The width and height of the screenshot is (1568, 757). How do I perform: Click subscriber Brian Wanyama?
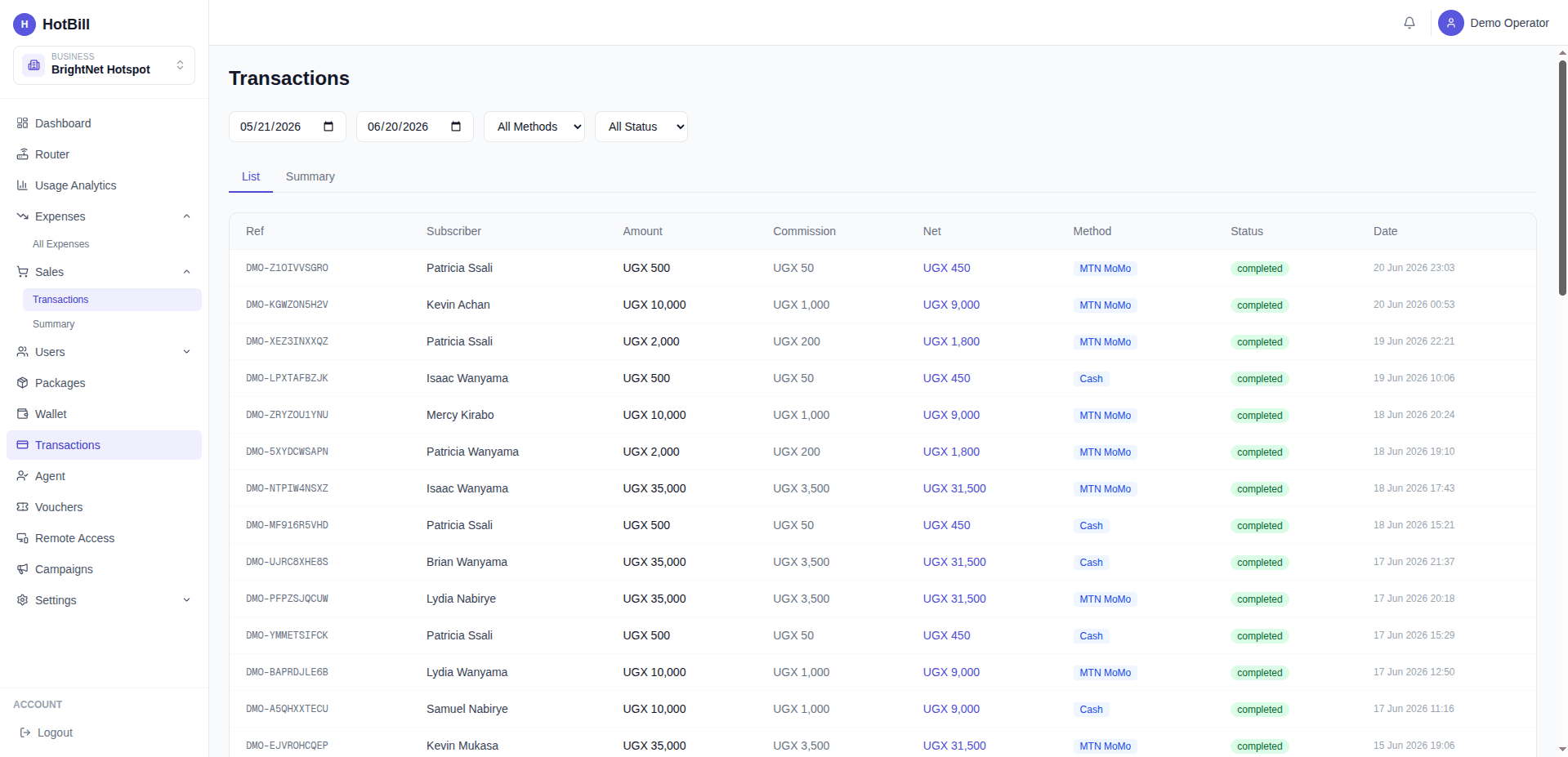[467, 562]
